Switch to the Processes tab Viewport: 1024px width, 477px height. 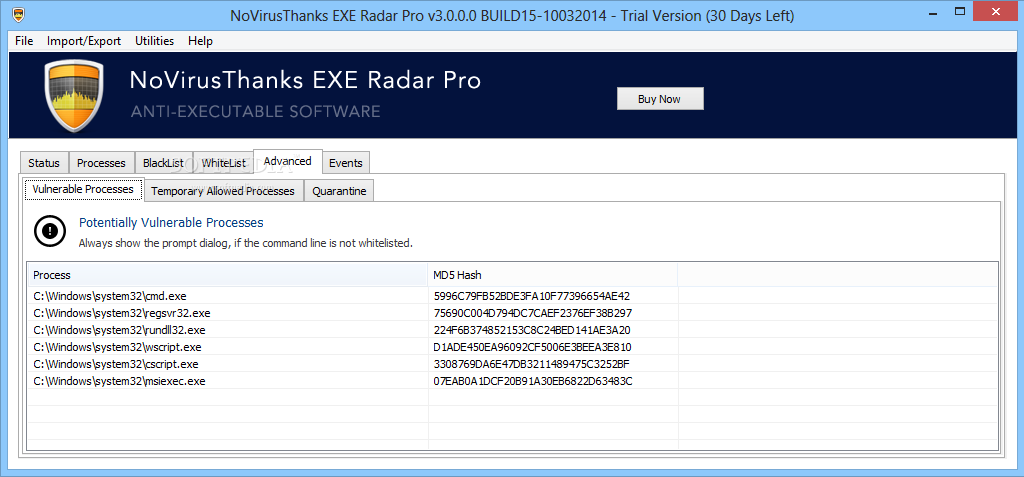click(x=101, y=163)
